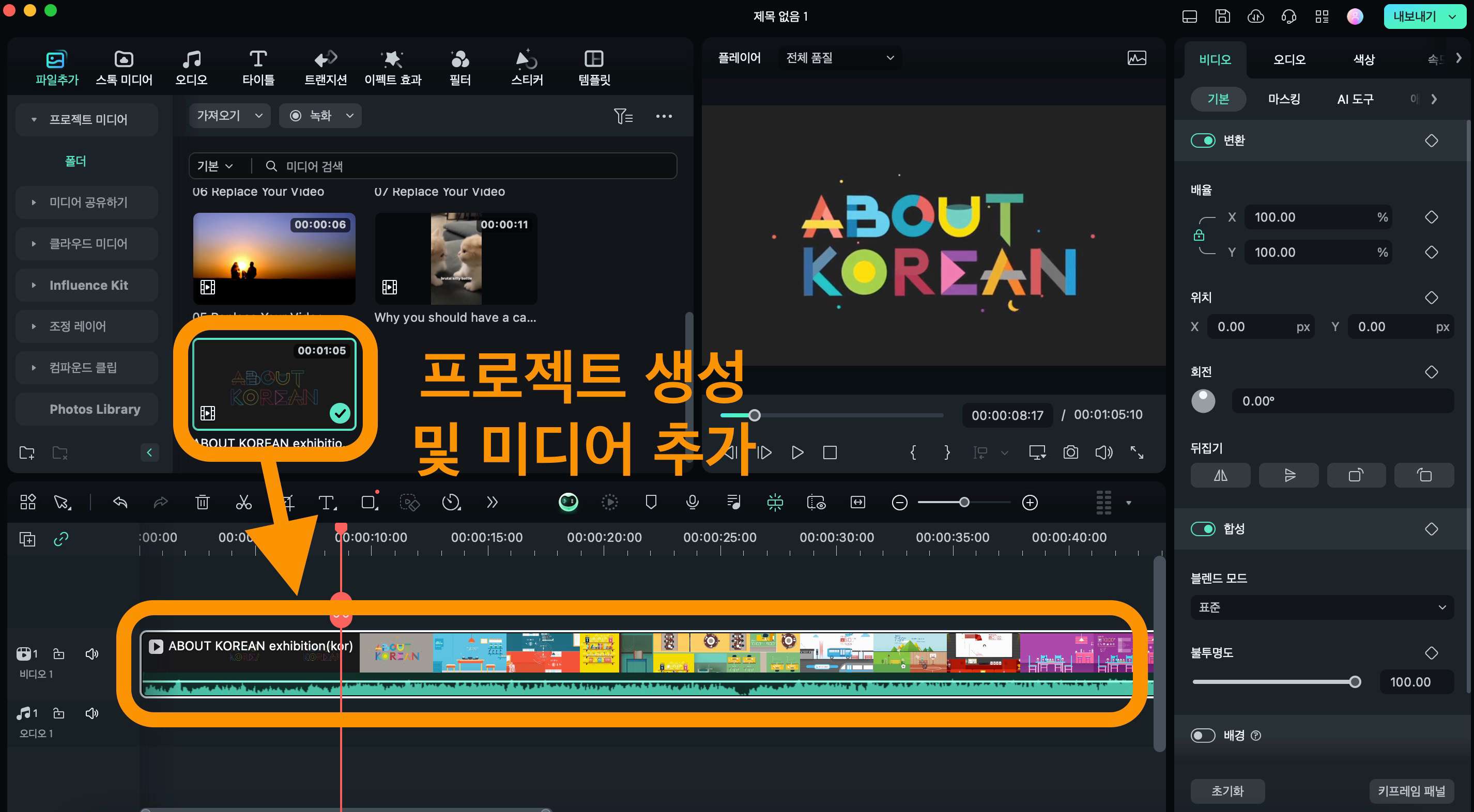
Task: Take a snapshot with the camera icon
Action: (x=1070, y=452)
